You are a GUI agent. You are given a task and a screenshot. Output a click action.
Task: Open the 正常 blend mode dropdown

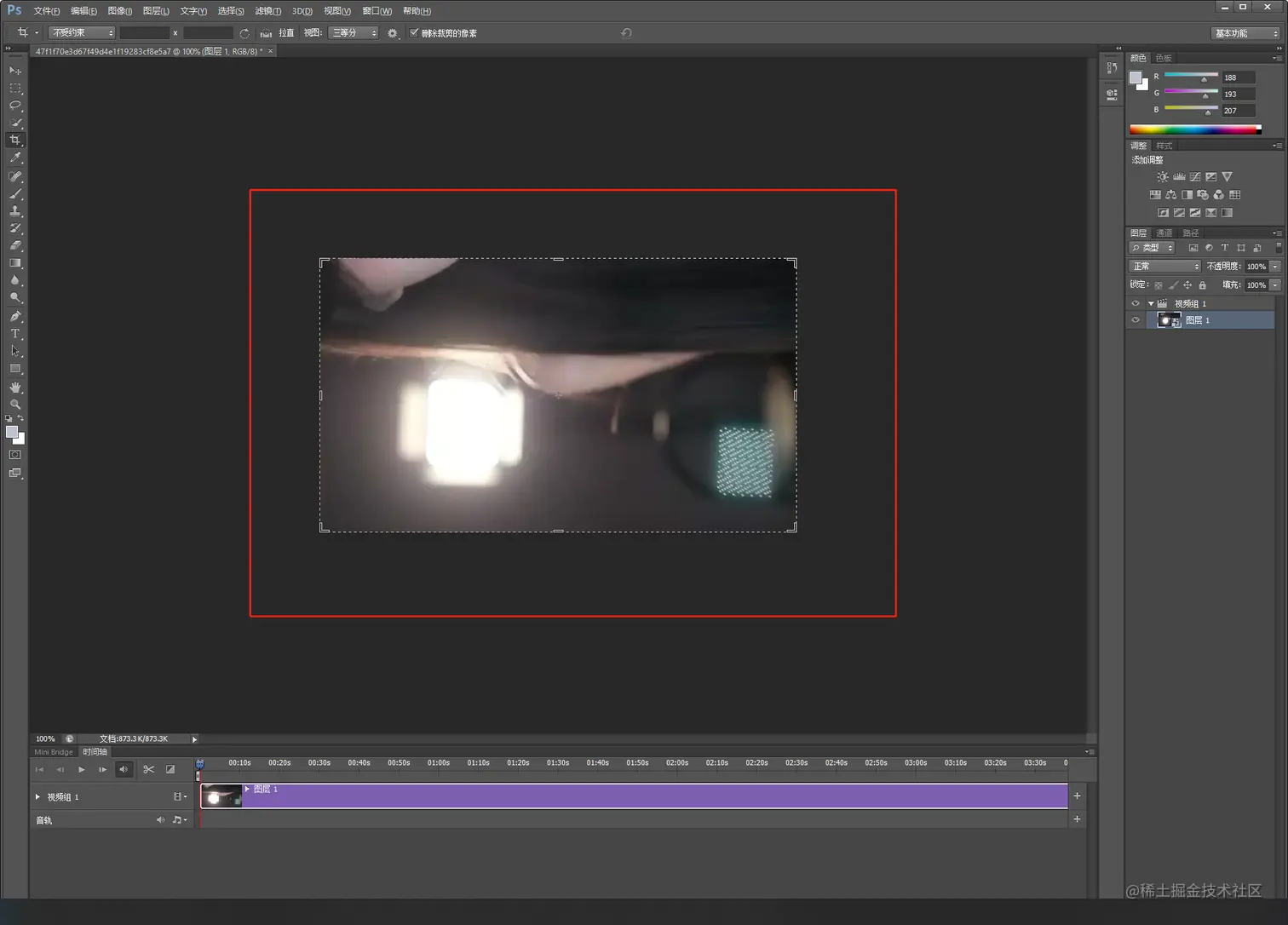[x=1164, y=267]
